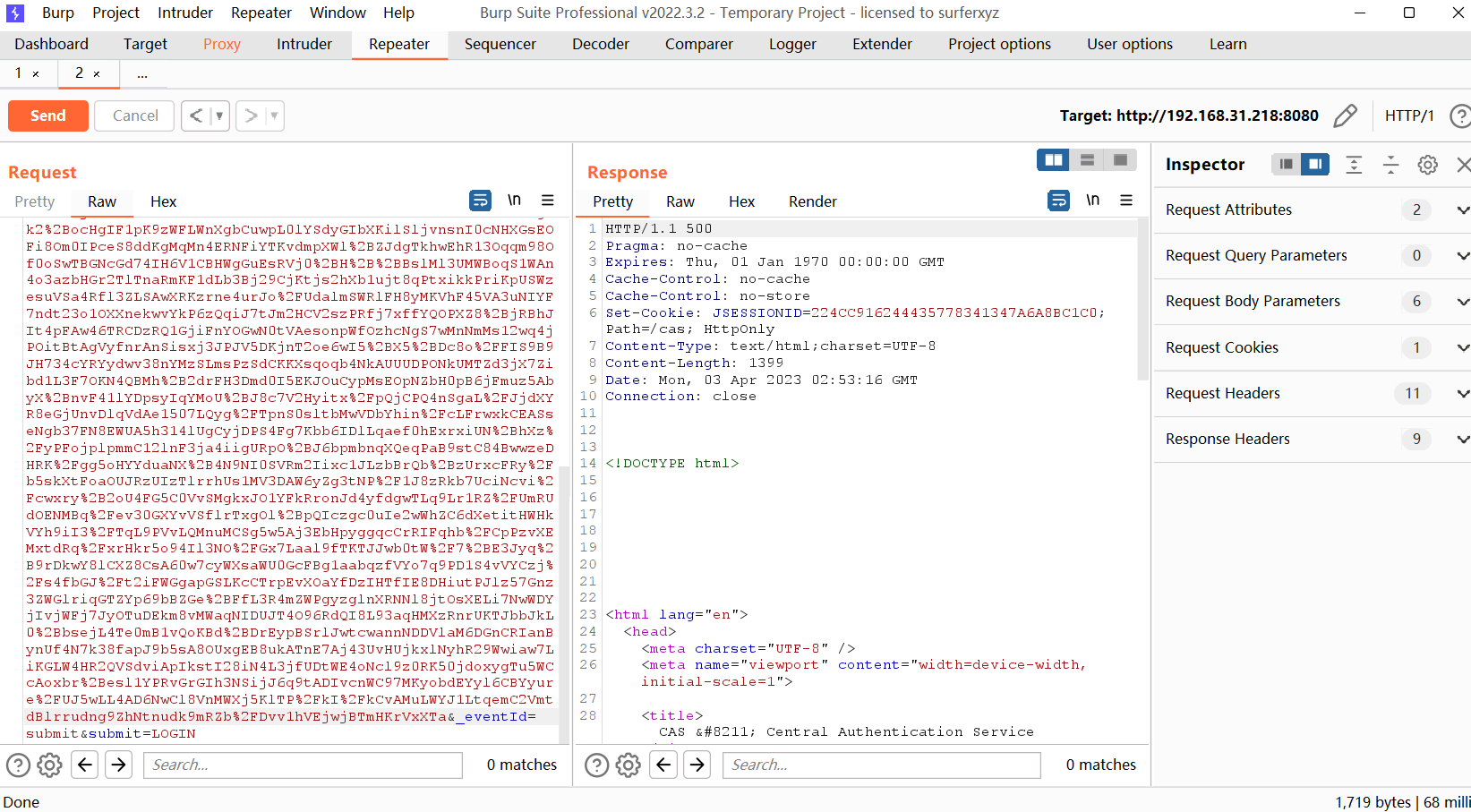Screen dimensions: 1471x812
Task: Expand the Response Headers section
Action: 1463,439
